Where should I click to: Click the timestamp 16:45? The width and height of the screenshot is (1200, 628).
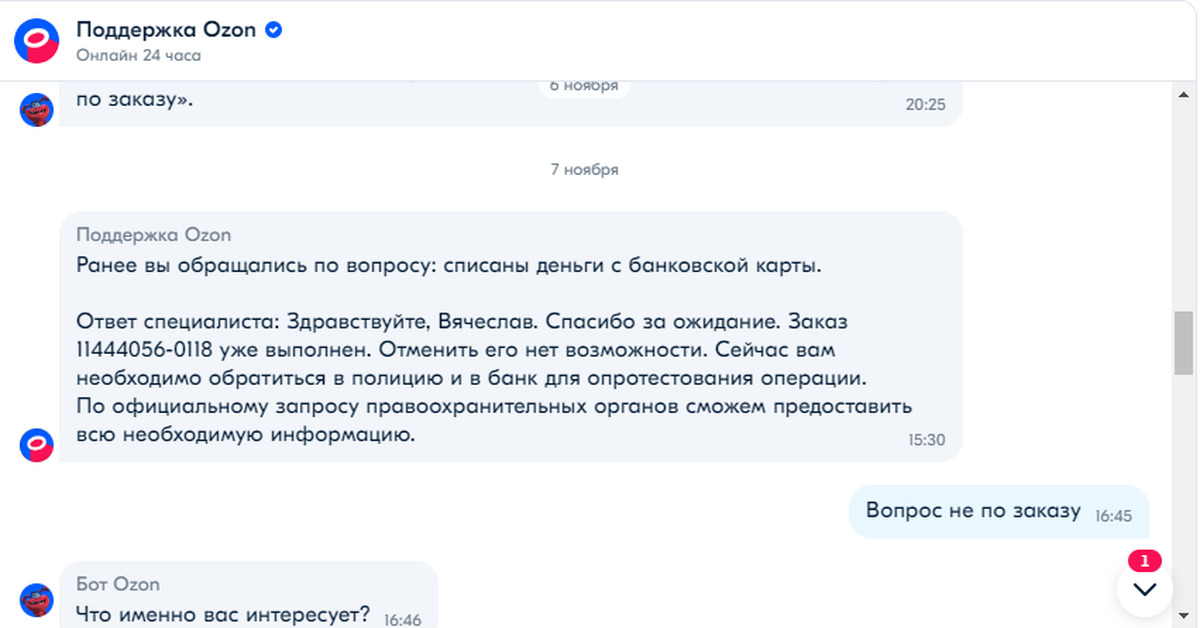coord(1113,516)
